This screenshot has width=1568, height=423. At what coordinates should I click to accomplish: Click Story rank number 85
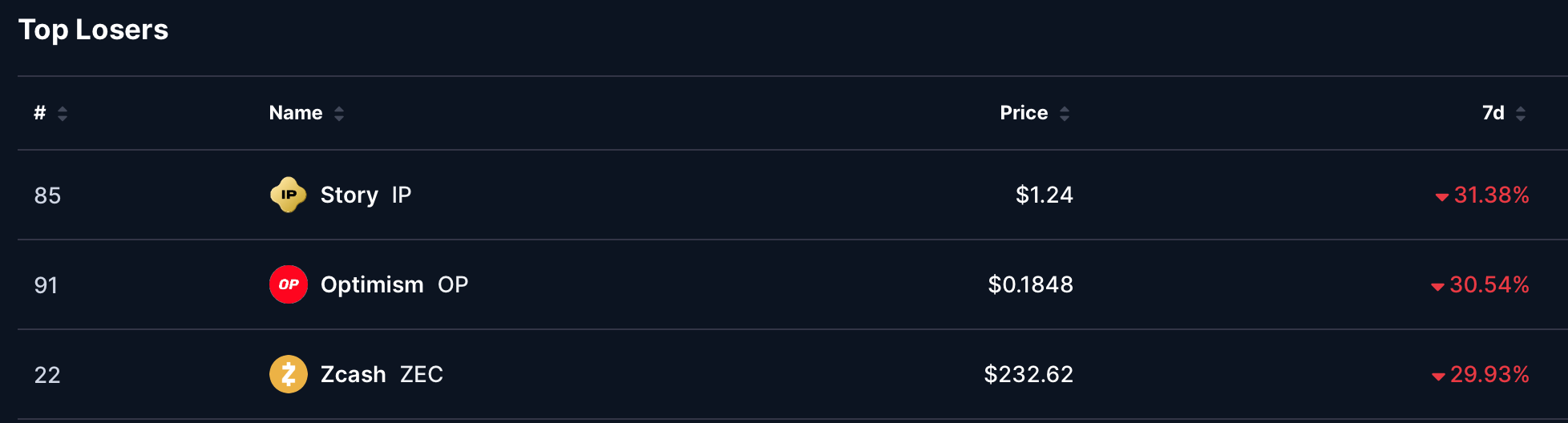click(47, 195)
